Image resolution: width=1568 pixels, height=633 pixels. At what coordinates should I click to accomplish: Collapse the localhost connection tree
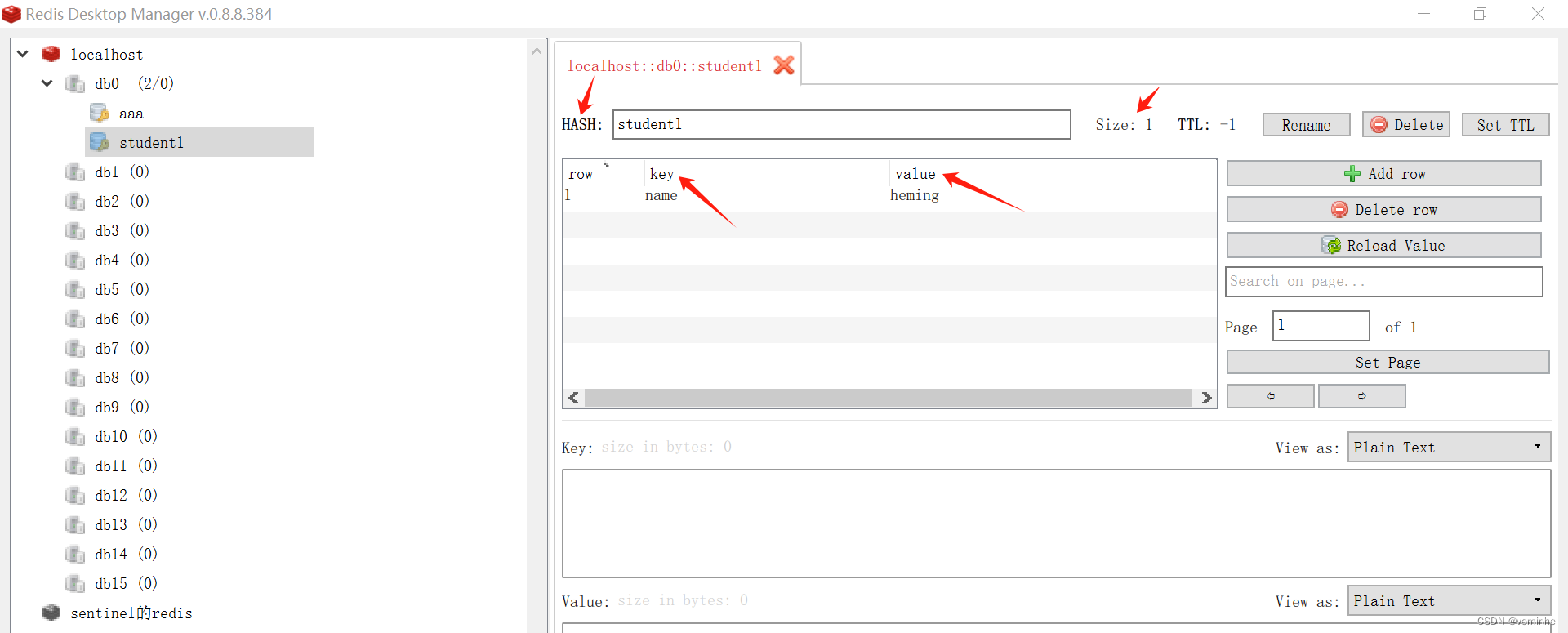23,54
